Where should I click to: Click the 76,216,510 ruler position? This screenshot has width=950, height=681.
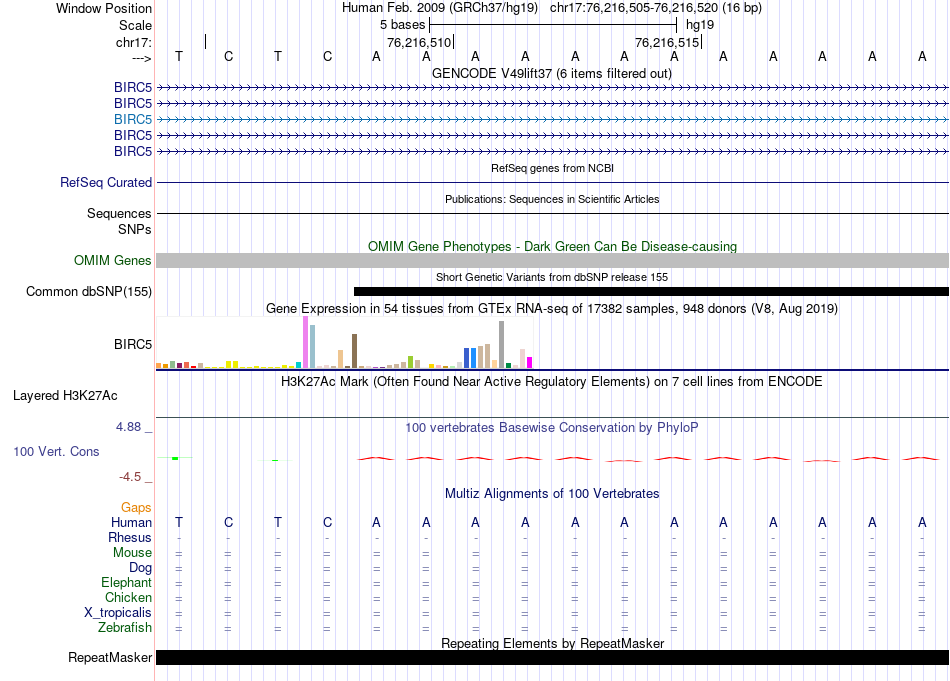(419, 42)
